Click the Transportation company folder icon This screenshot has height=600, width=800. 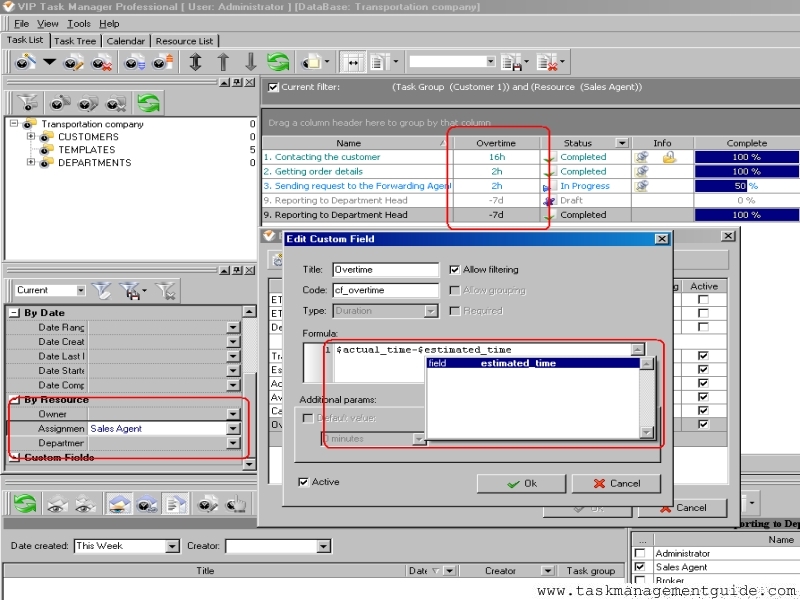coord(30,123)
